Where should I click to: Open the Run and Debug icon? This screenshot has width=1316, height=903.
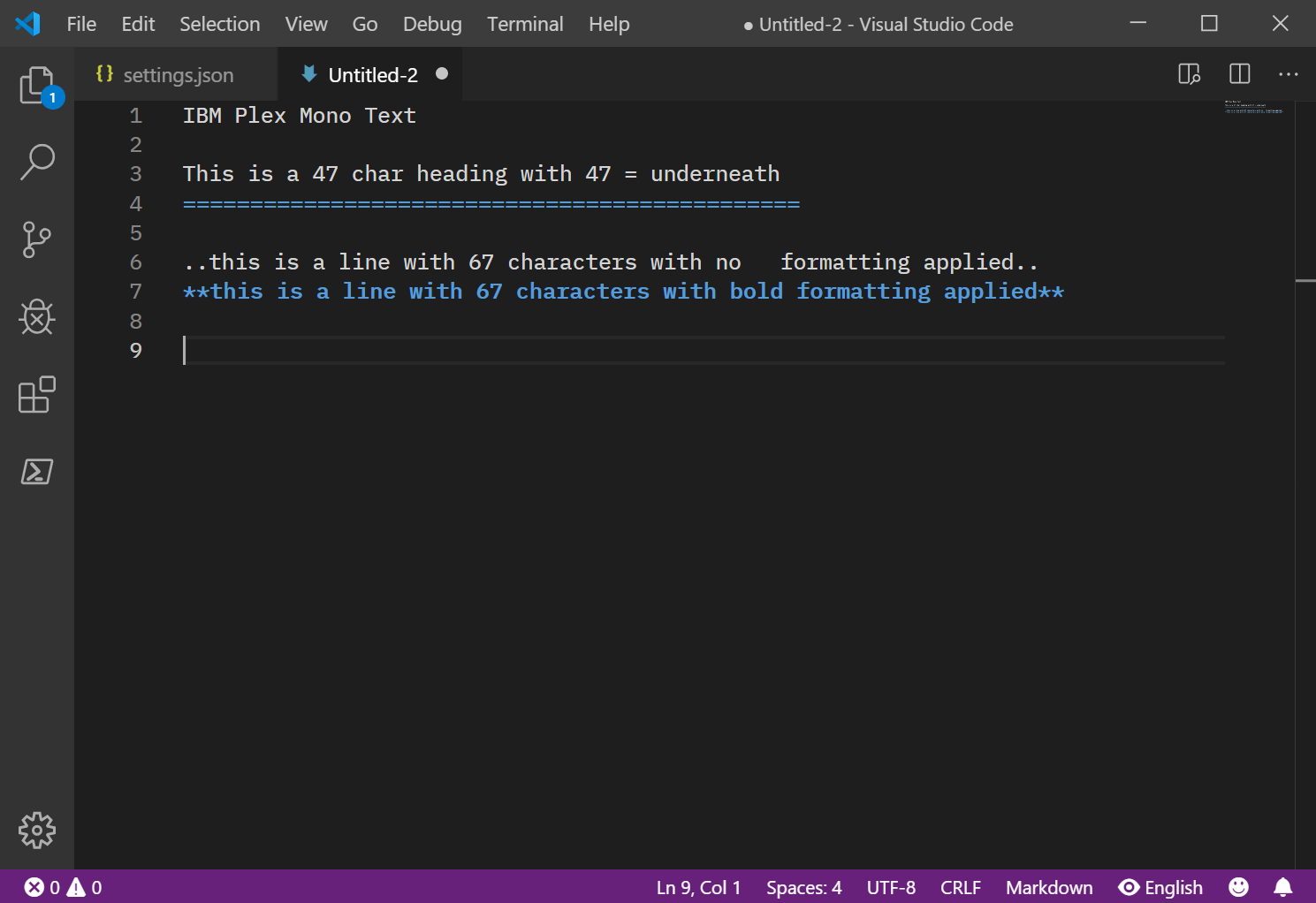point(36,317)
